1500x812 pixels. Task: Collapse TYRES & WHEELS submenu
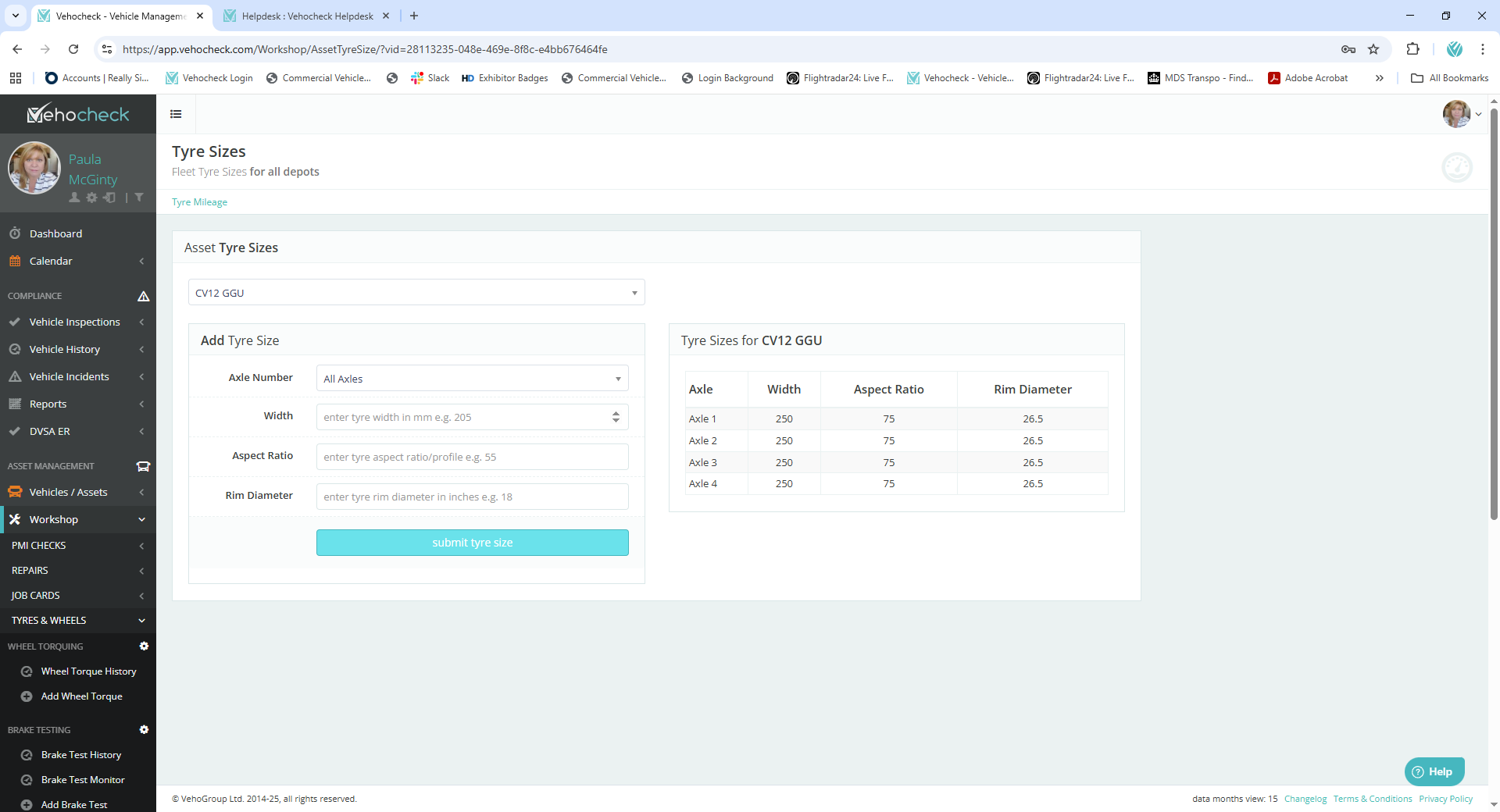click(78, 621)
